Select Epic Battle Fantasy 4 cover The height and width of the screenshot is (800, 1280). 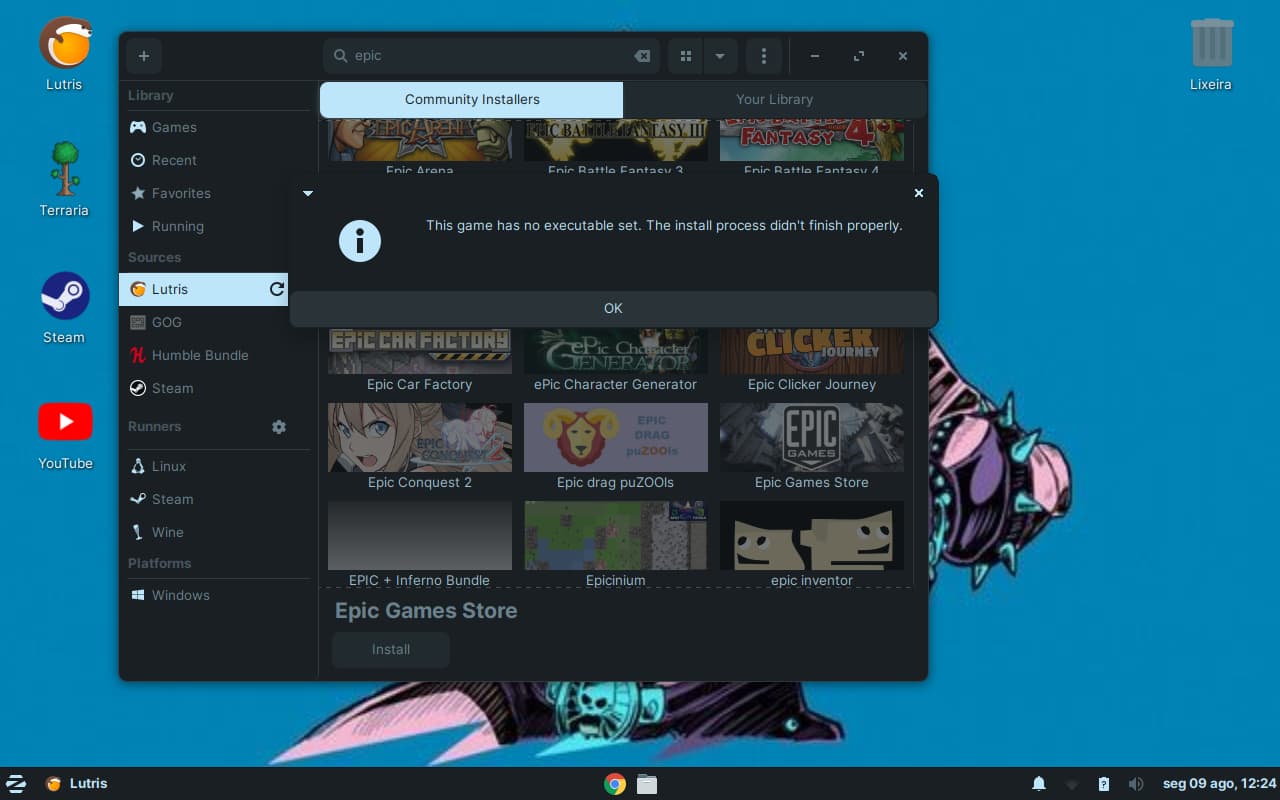pyautogui.click(x=812, y=140)
